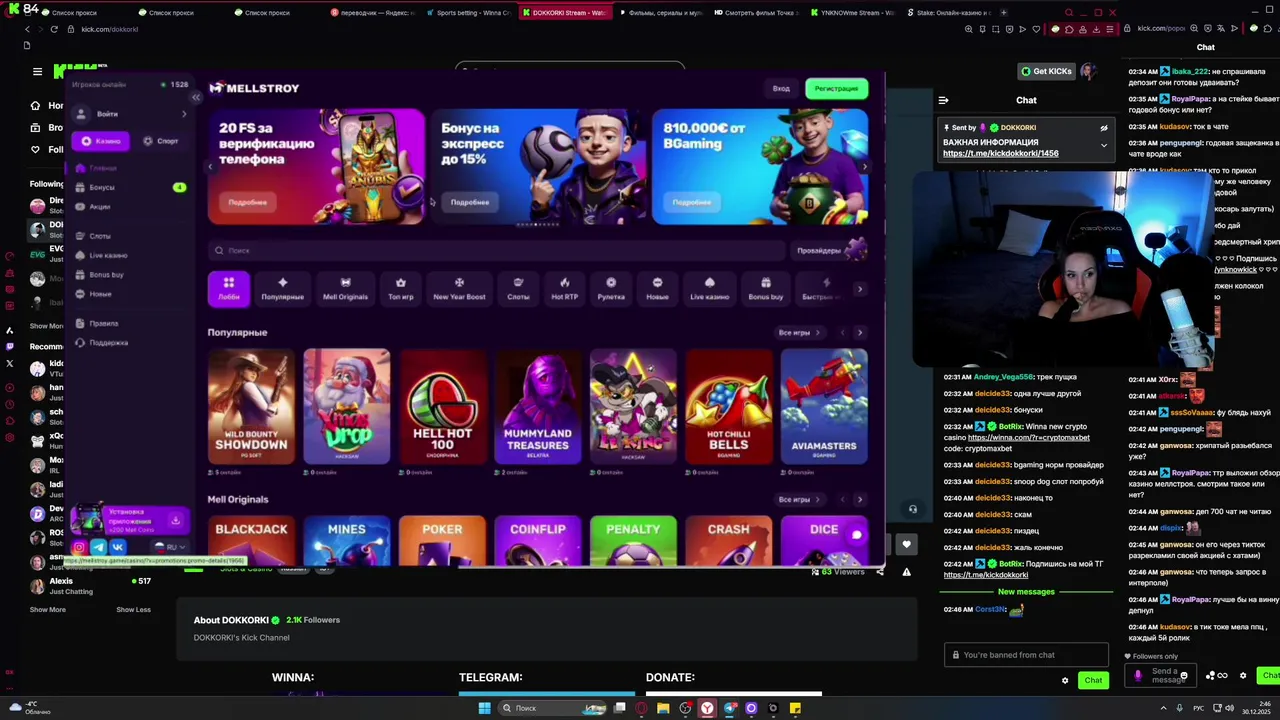Select the Live казино category icon
This screenshot has width=1280, height=720.
709,288
